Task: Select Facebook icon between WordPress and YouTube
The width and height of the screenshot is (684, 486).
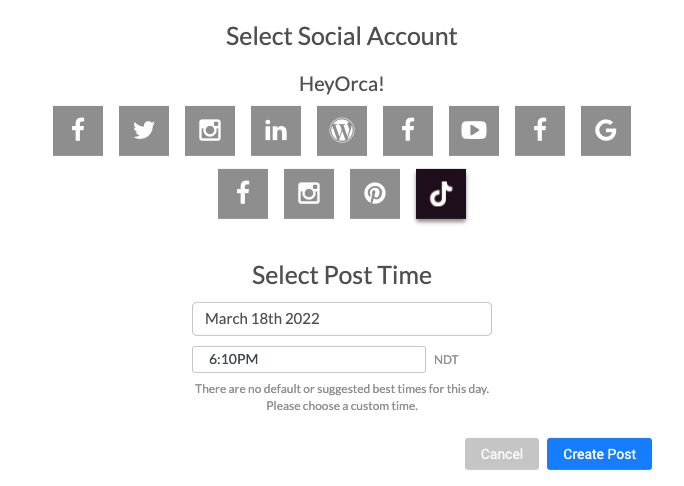Action: (x=408, y=131)
